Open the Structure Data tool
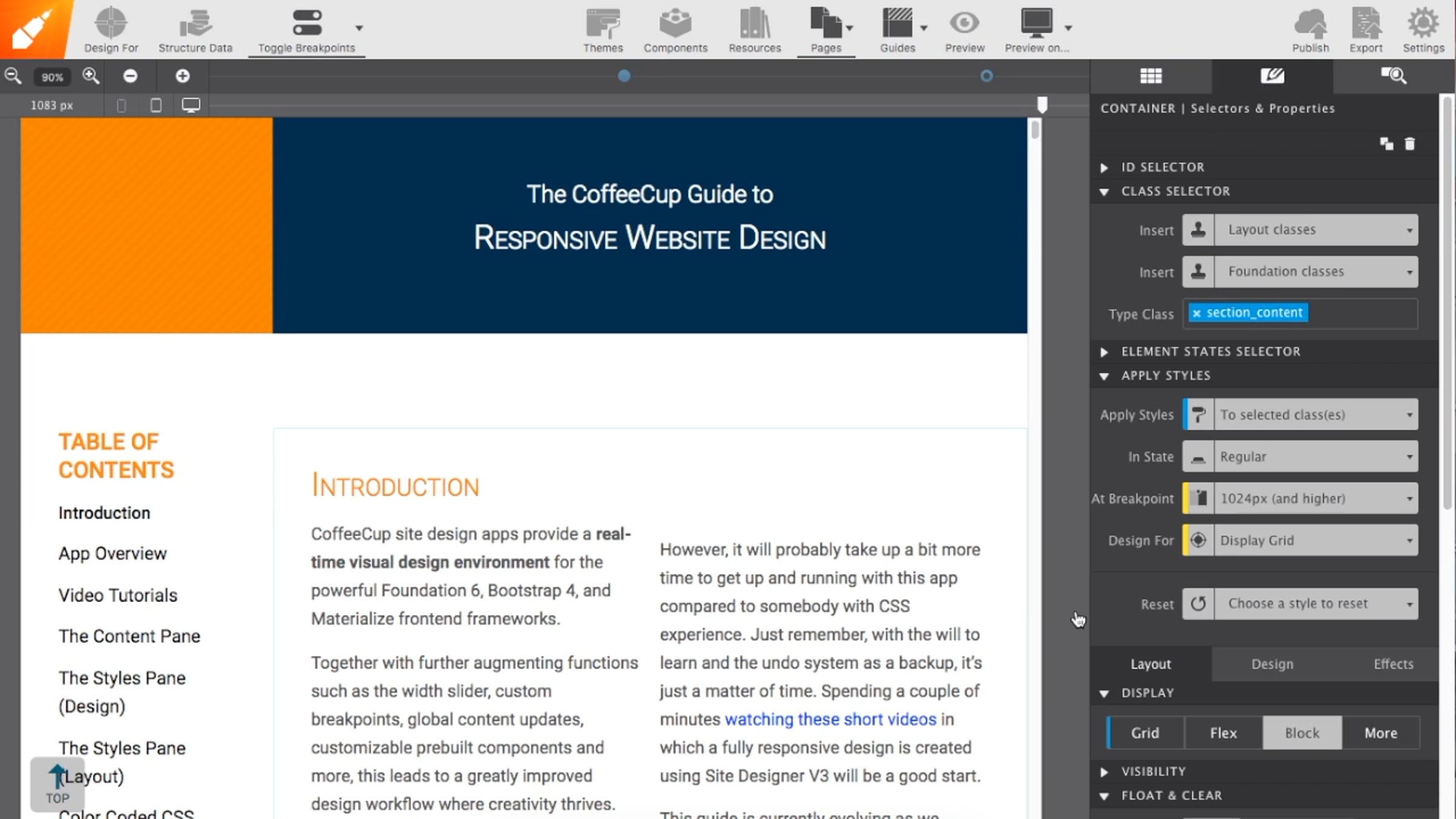Viewport: 1456px width, 819px height. [195, 29]
